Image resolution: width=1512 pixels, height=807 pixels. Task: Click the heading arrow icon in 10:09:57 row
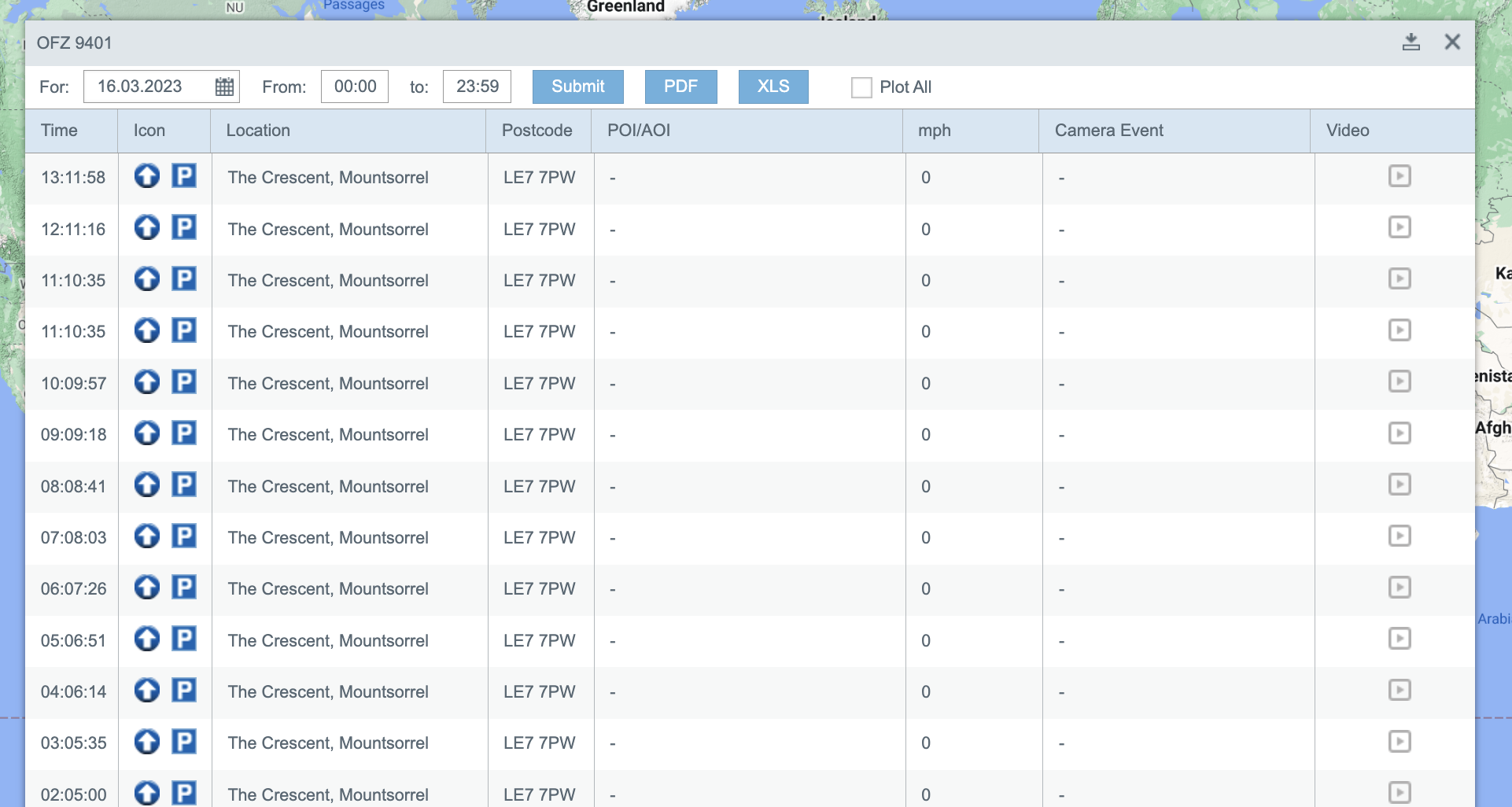coord(147,382)
